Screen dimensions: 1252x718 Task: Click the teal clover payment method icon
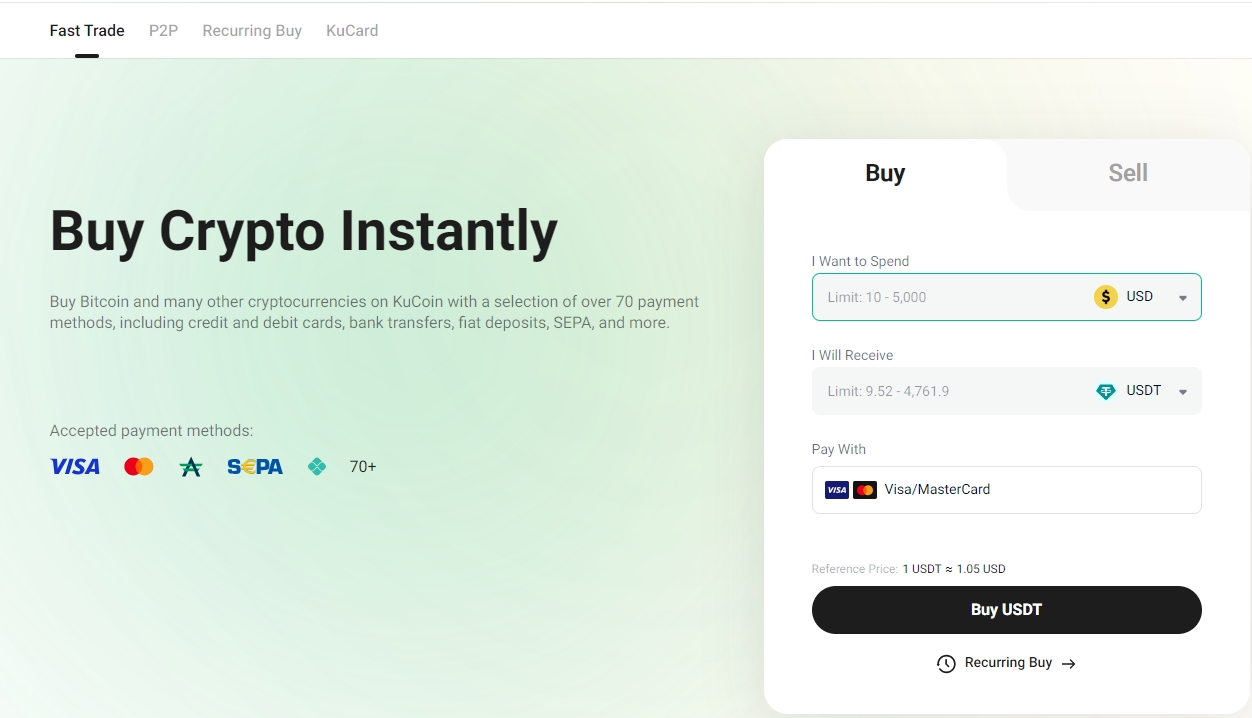click(x=317, y=466)
